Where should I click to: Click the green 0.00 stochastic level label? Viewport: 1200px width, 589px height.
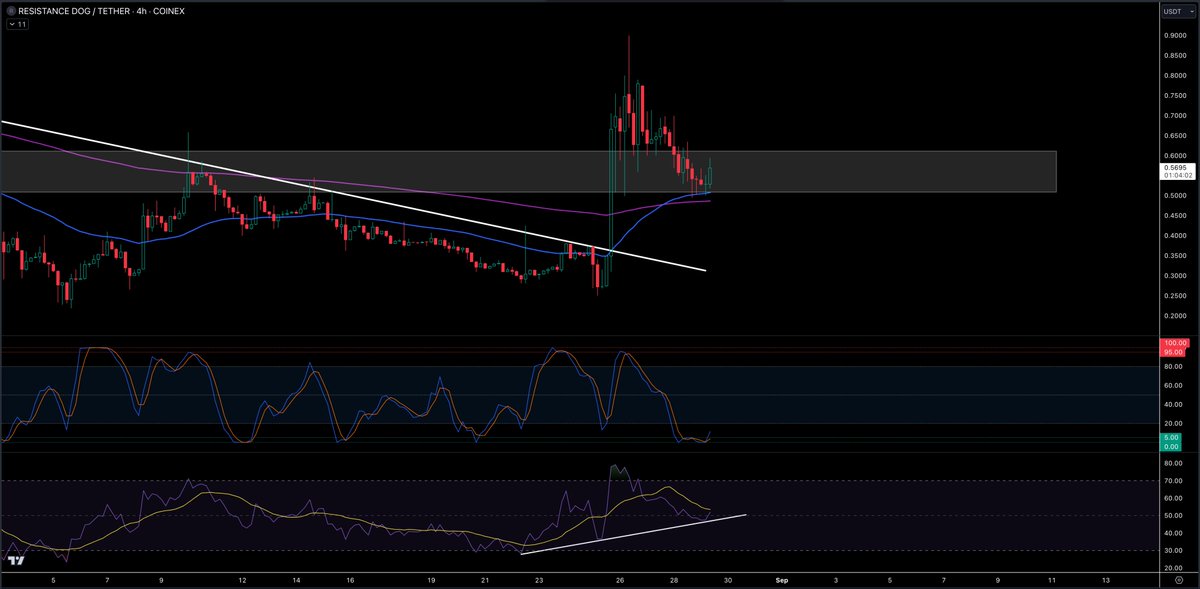point(1173,447)
